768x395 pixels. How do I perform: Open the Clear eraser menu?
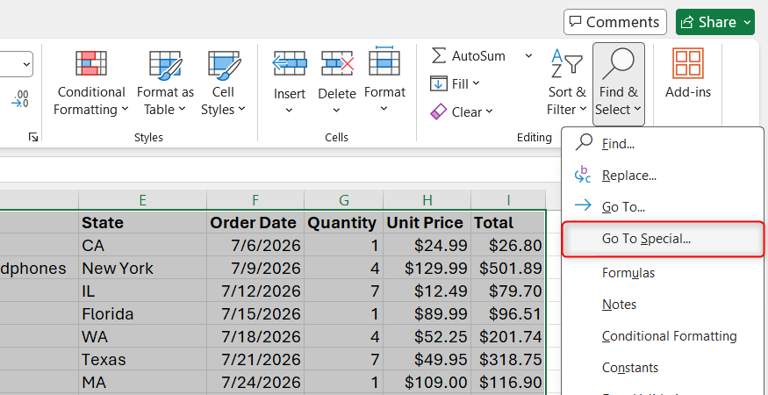(461, 112)
